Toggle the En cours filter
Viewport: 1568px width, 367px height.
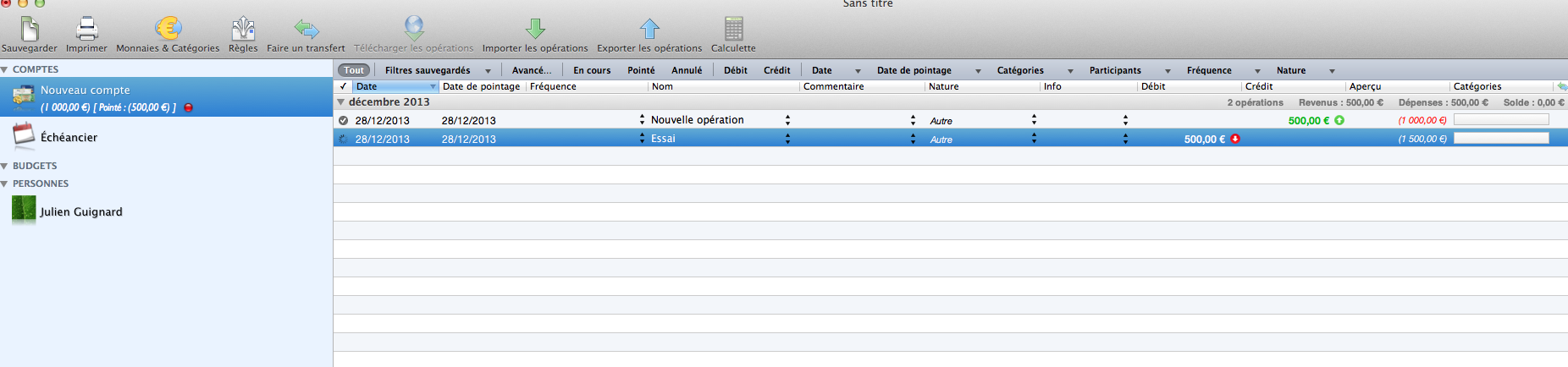592,70
